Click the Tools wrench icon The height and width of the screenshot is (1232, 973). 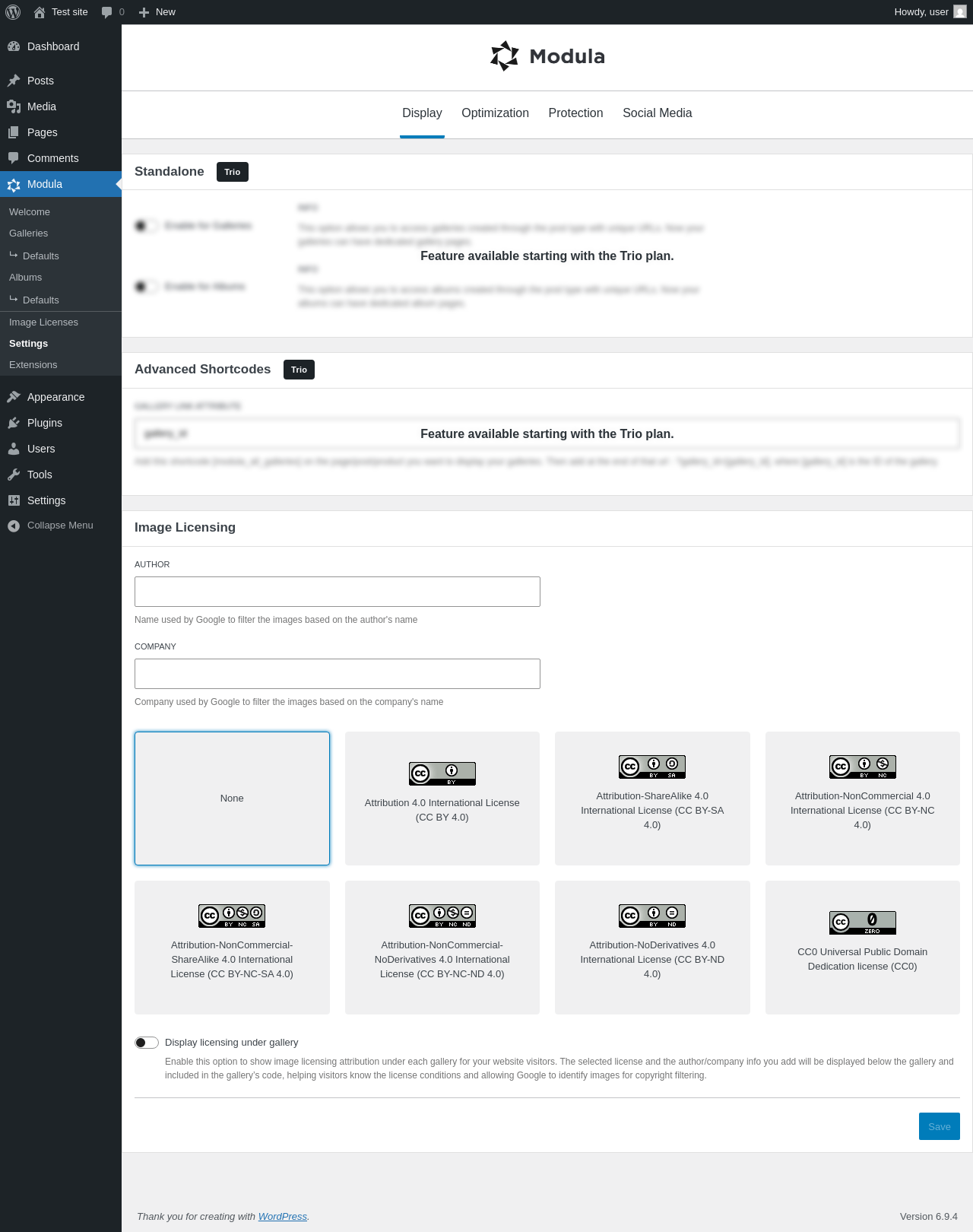[x=14, y=475]
